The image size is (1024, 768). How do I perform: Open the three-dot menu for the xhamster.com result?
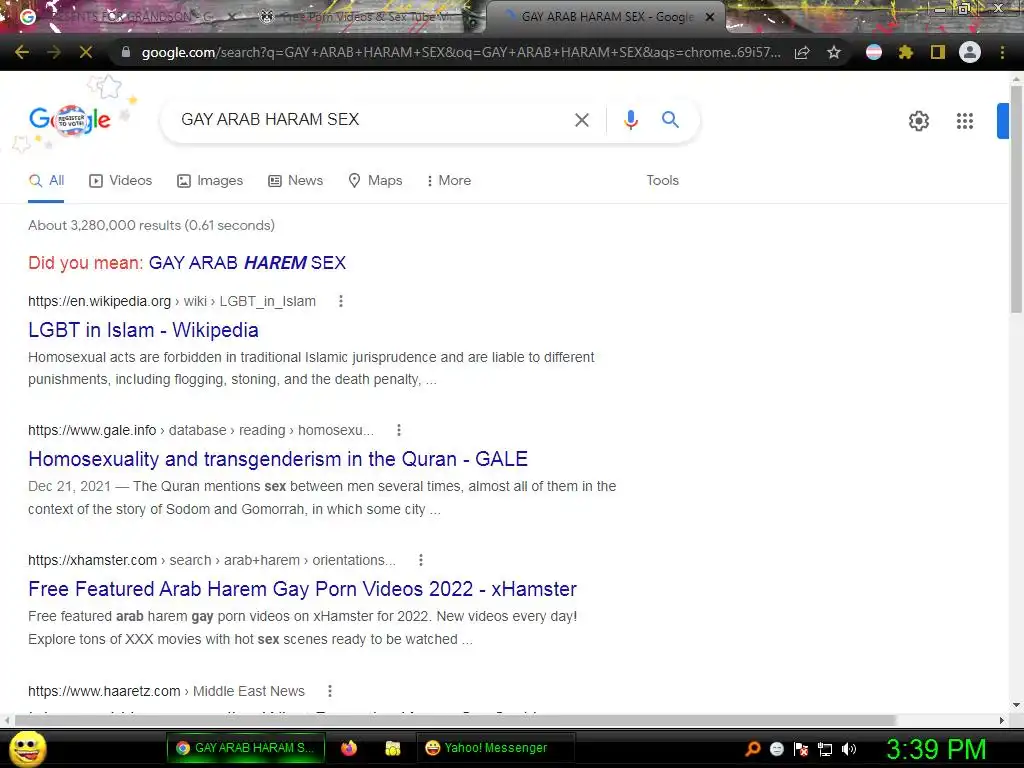(421, 560)
